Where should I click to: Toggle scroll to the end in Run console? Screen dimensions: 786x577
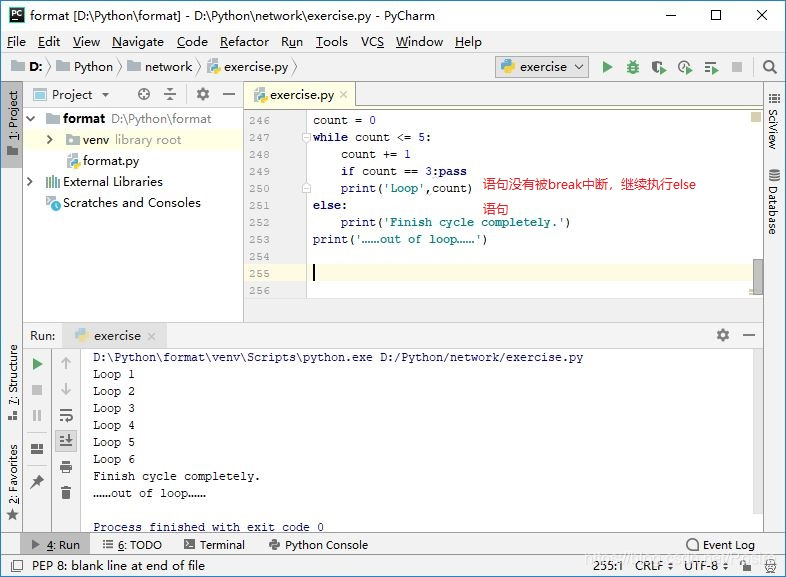tap(66, 441)
